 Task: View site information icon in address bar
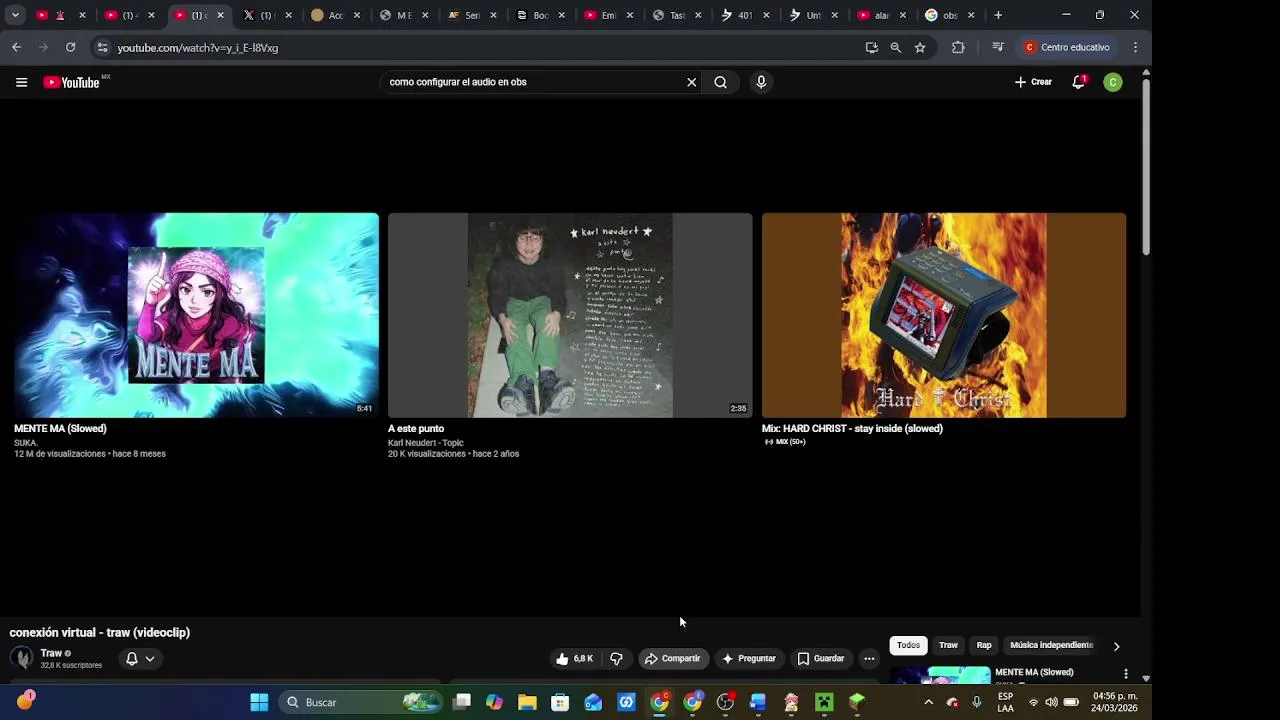[x=101, y=47]
